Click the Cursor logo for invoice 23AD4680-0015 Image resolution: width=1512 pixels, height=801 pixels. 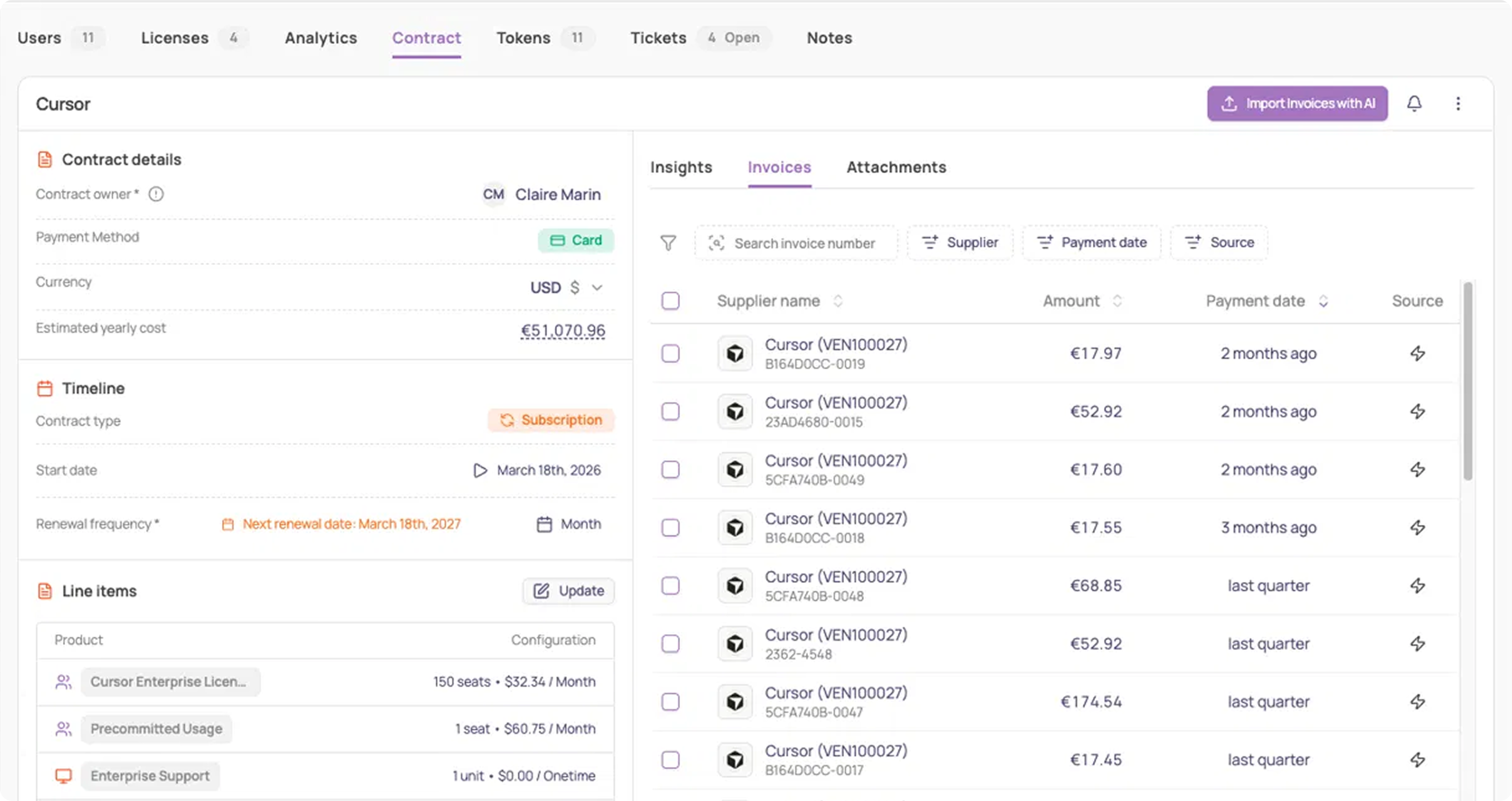point(735,411)
